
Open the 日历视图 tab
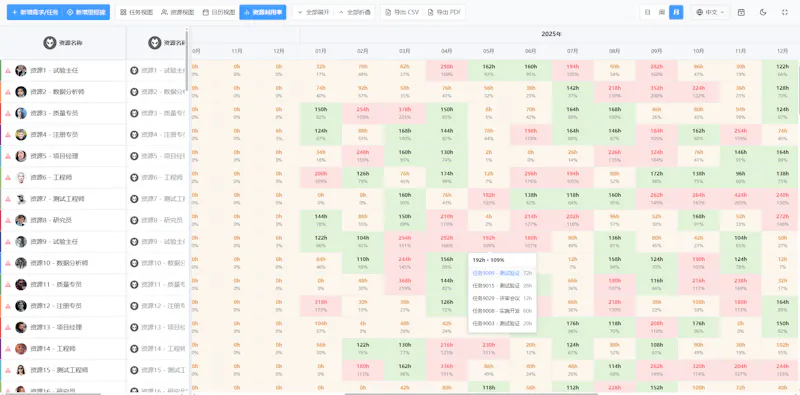pos(219,12)
